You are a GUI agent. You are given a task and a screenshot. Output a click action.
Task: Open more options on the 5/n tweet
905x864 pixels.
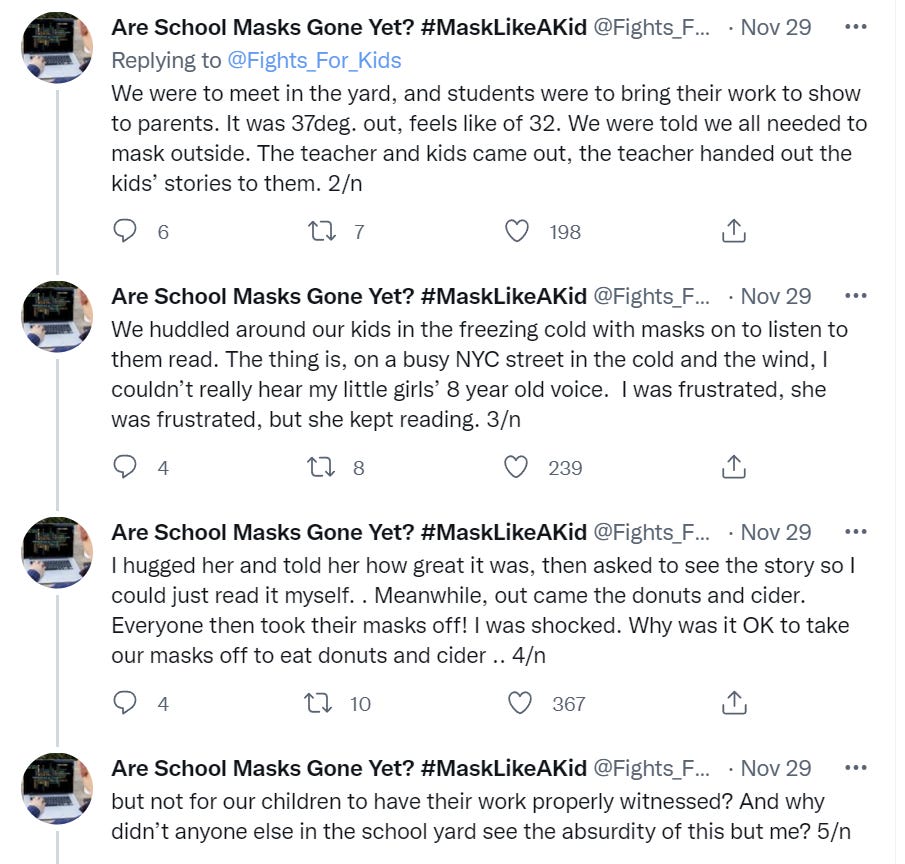tap(856, 768)
